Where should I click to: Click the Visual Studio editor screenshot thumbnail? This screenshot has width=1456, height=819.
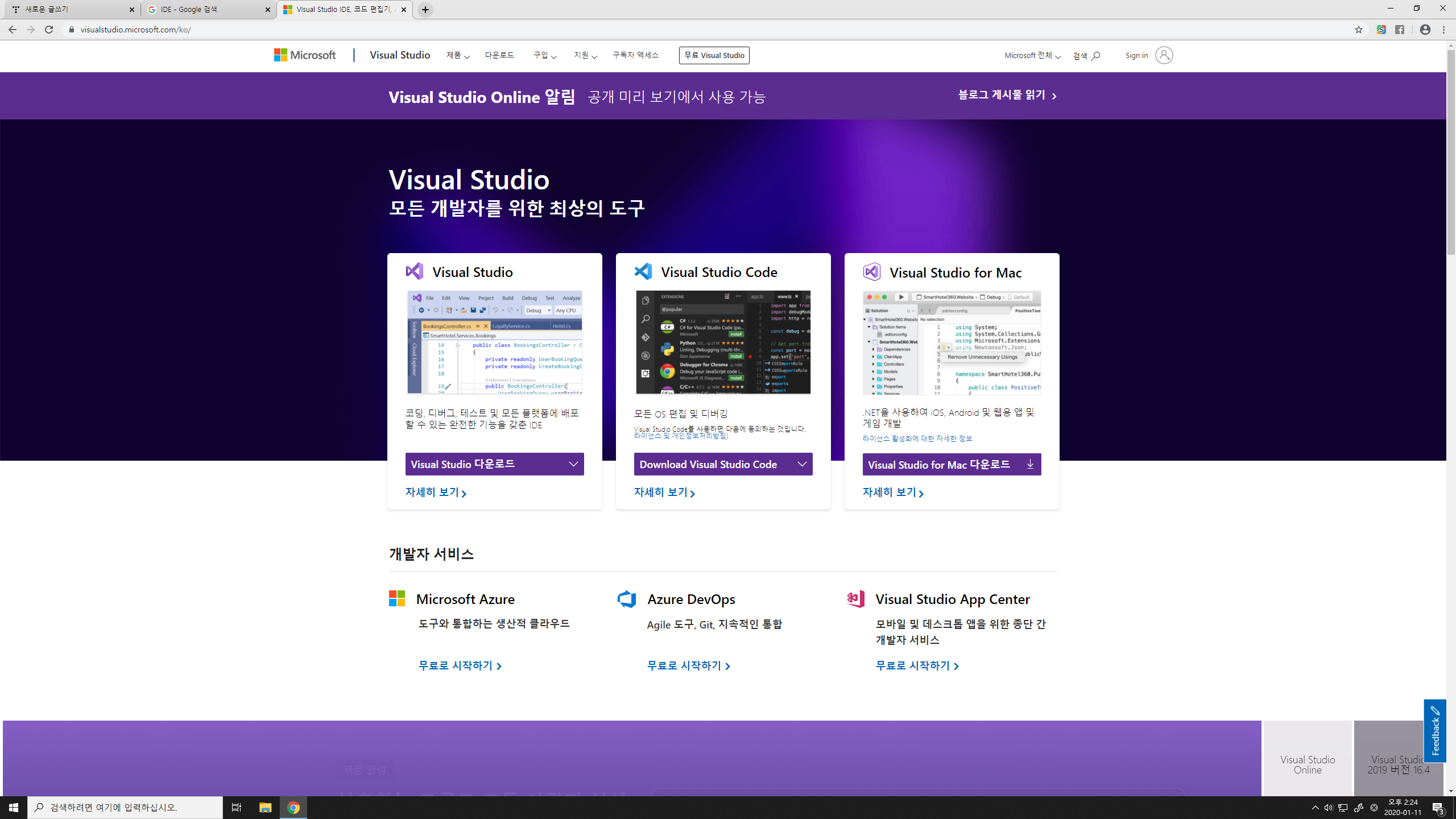click(494, 342)
